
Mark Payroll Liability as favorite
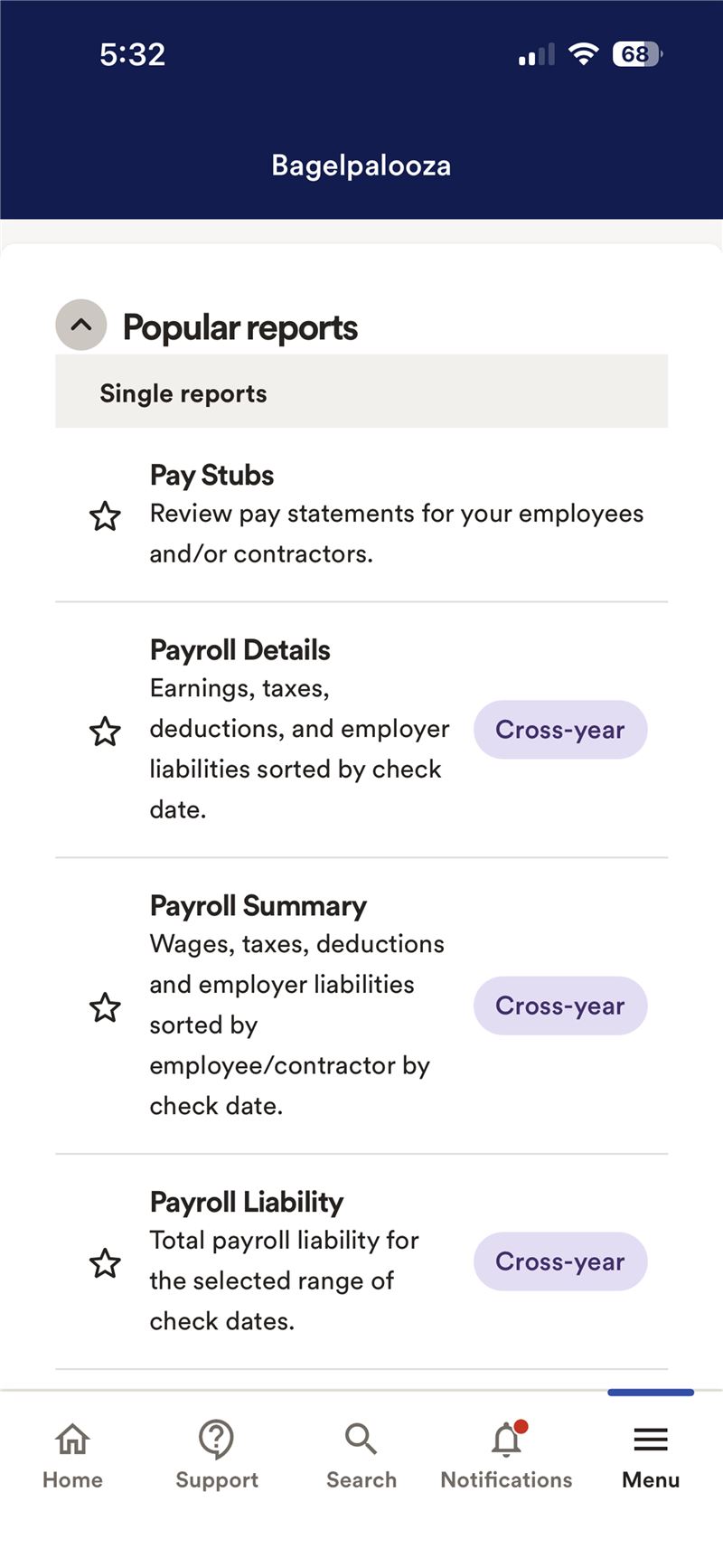click(105, 1262)
